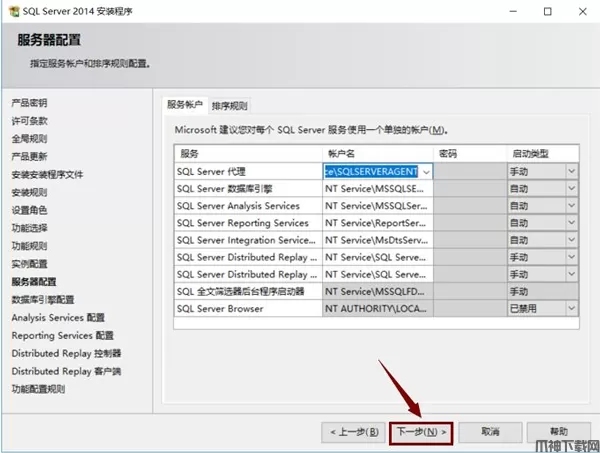This screenshot has width=600, height=453.
Task: Open startup type dropdown for Analysis Services
Action: tap(572, 205)
